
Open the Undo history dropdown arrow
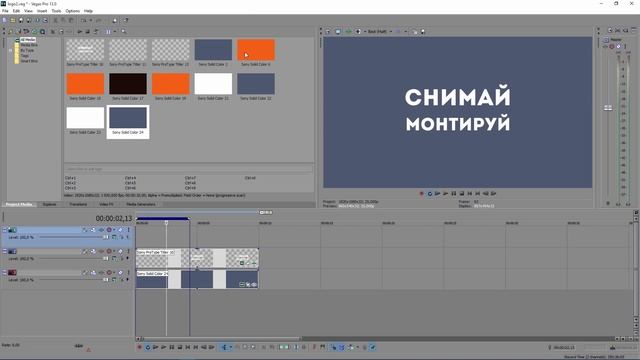tap(91, 20)
